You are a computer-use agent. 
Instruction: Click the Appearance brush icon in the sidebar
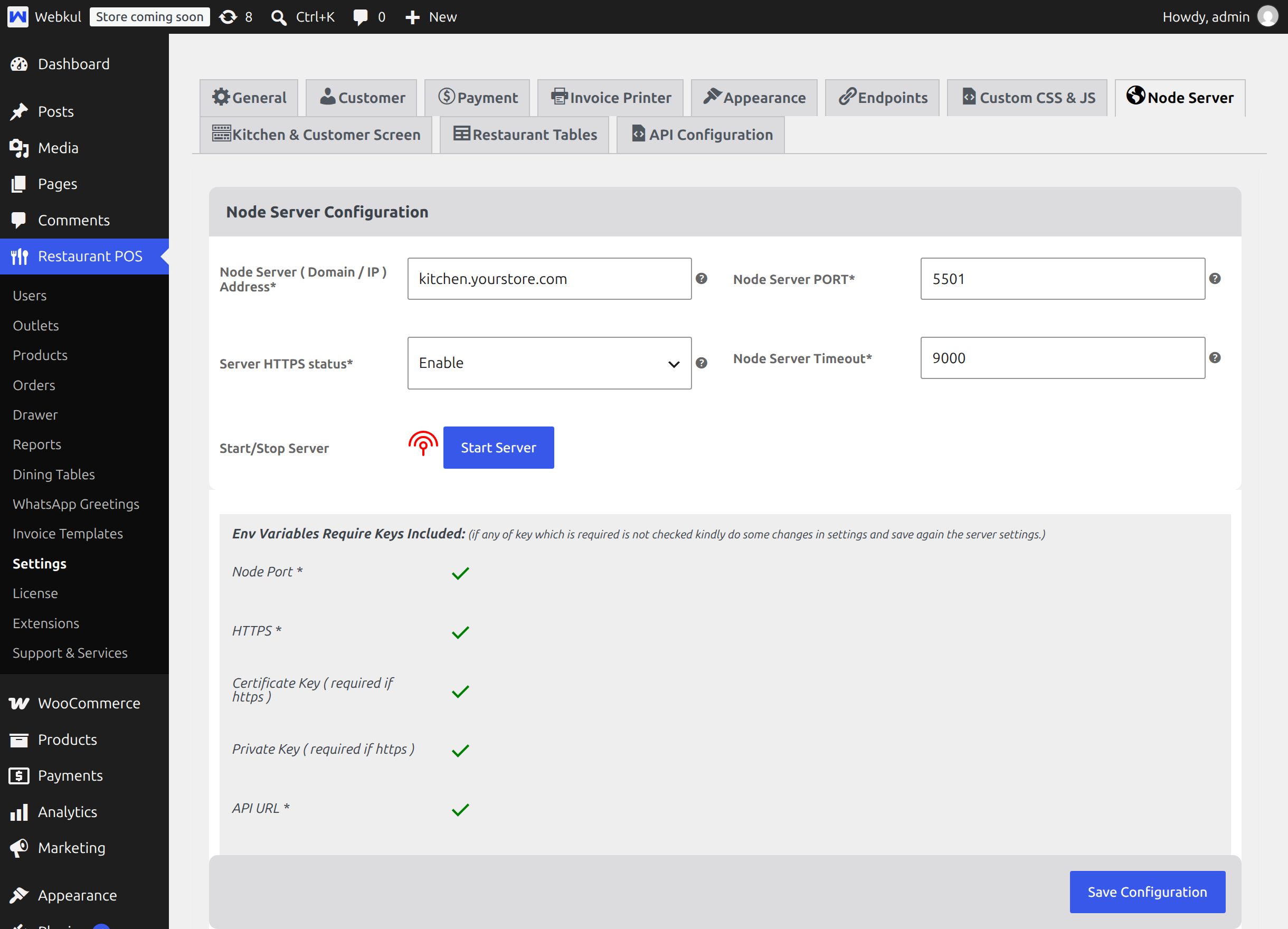19,896
